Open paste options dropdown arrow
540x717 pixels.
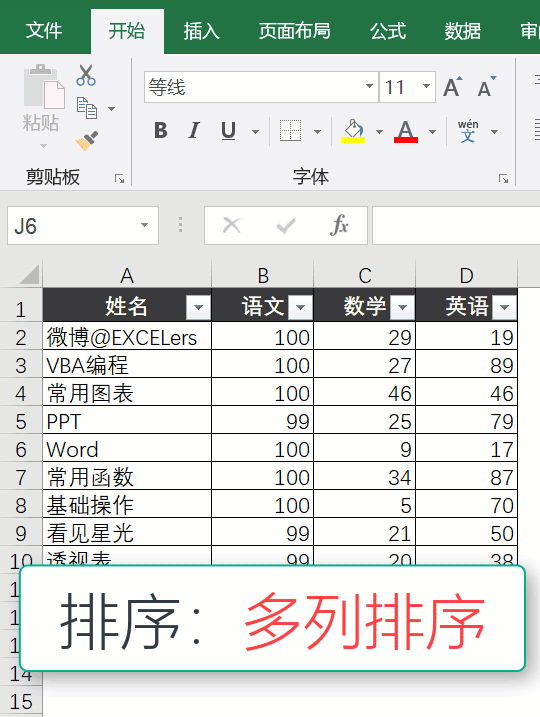click(43, 146)
